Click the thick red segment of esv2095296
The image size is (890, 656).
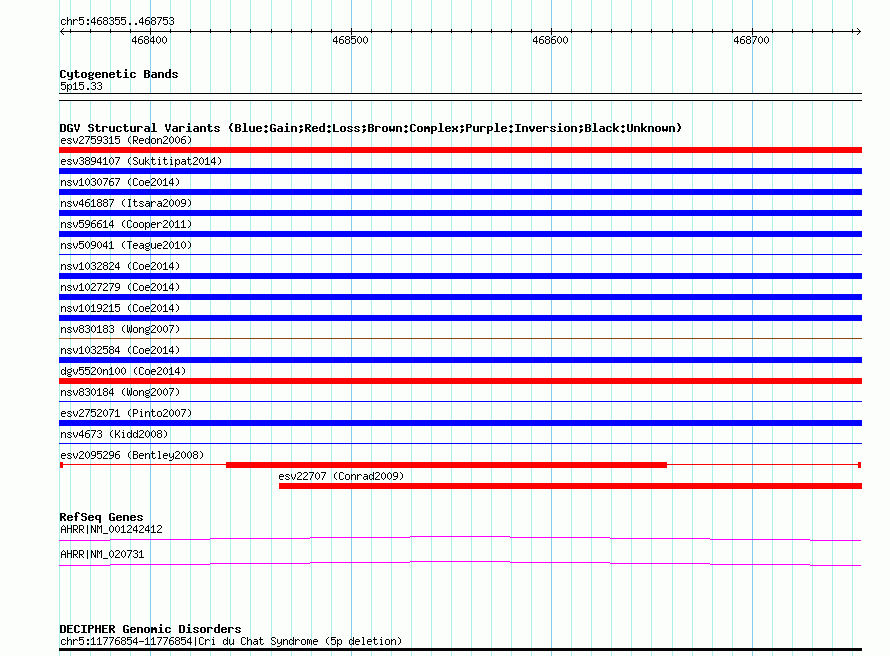tap(447, 465)
